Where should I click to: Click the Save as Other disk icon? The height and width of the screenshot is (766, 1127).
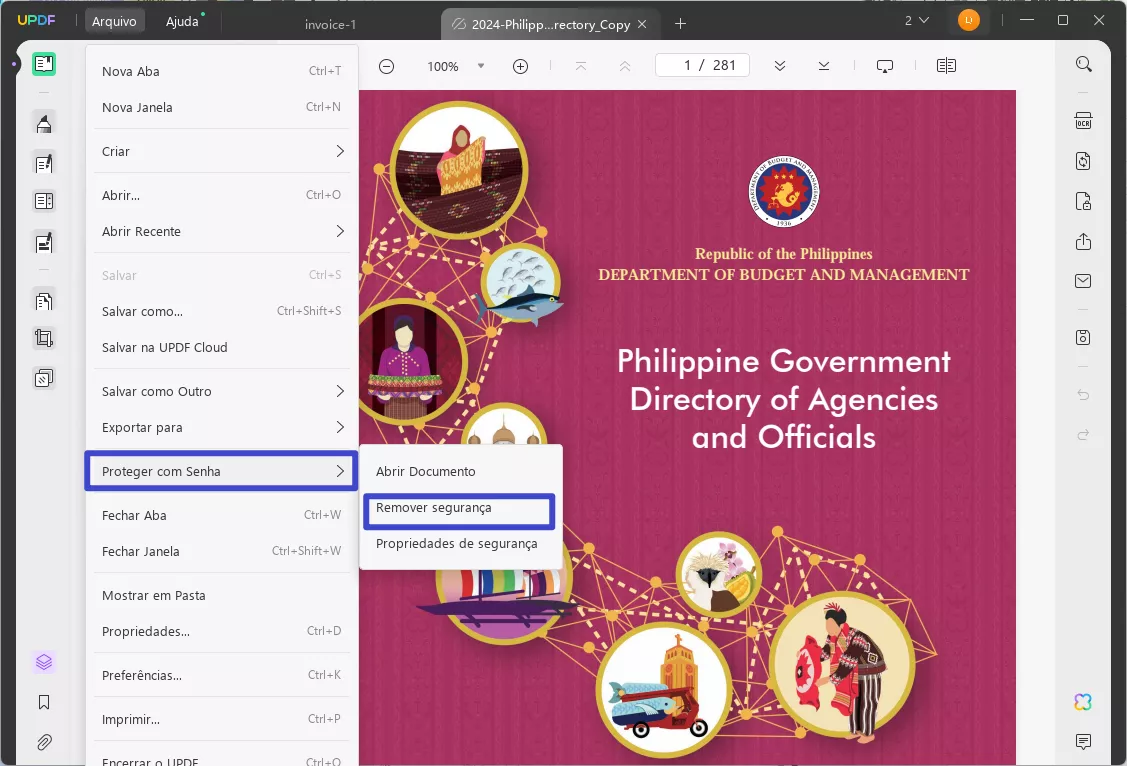(x=1083, y=338)
